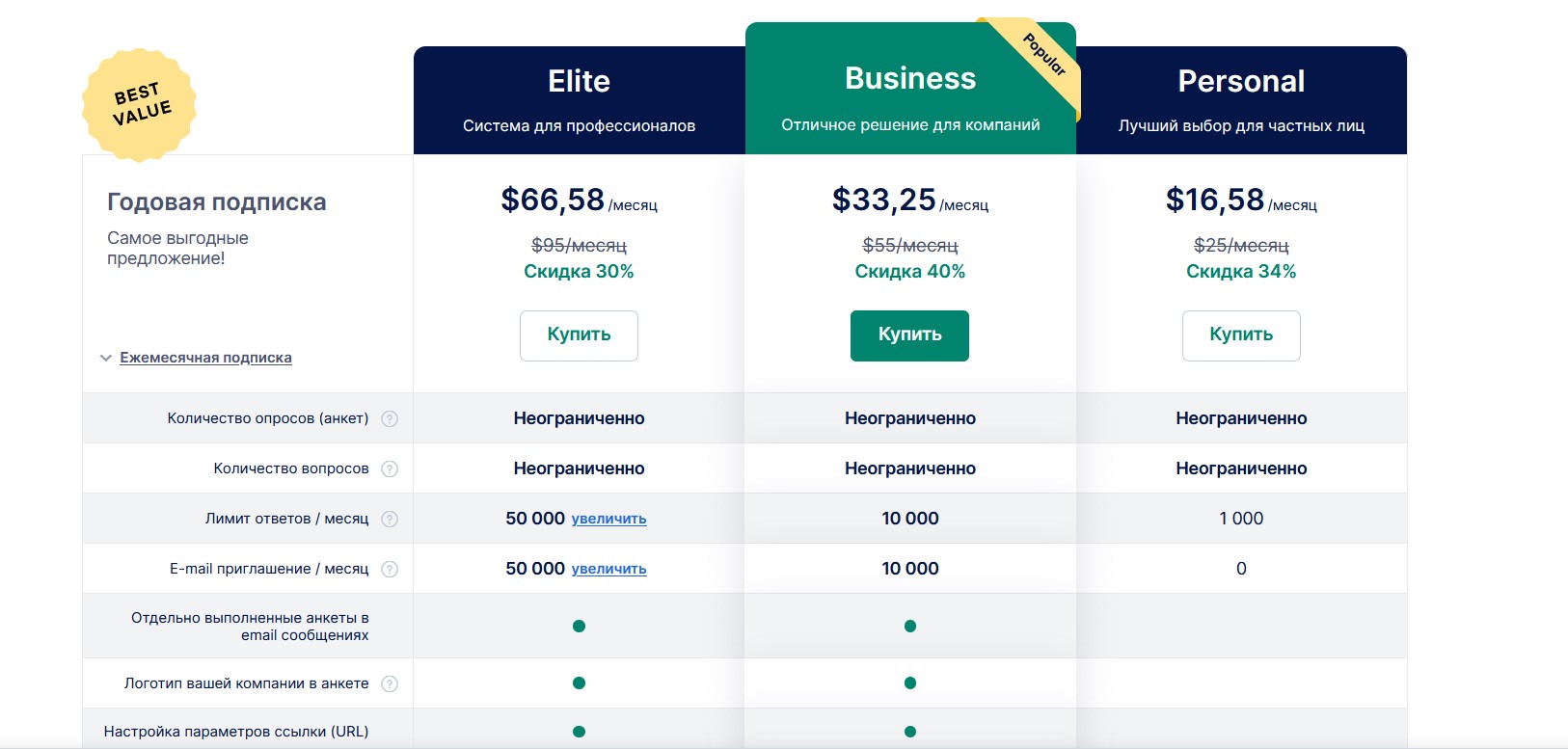The image size is (1568, 749).
Task: Click 'увеличить' link in response limit row
Action: [x=608, y=519]
